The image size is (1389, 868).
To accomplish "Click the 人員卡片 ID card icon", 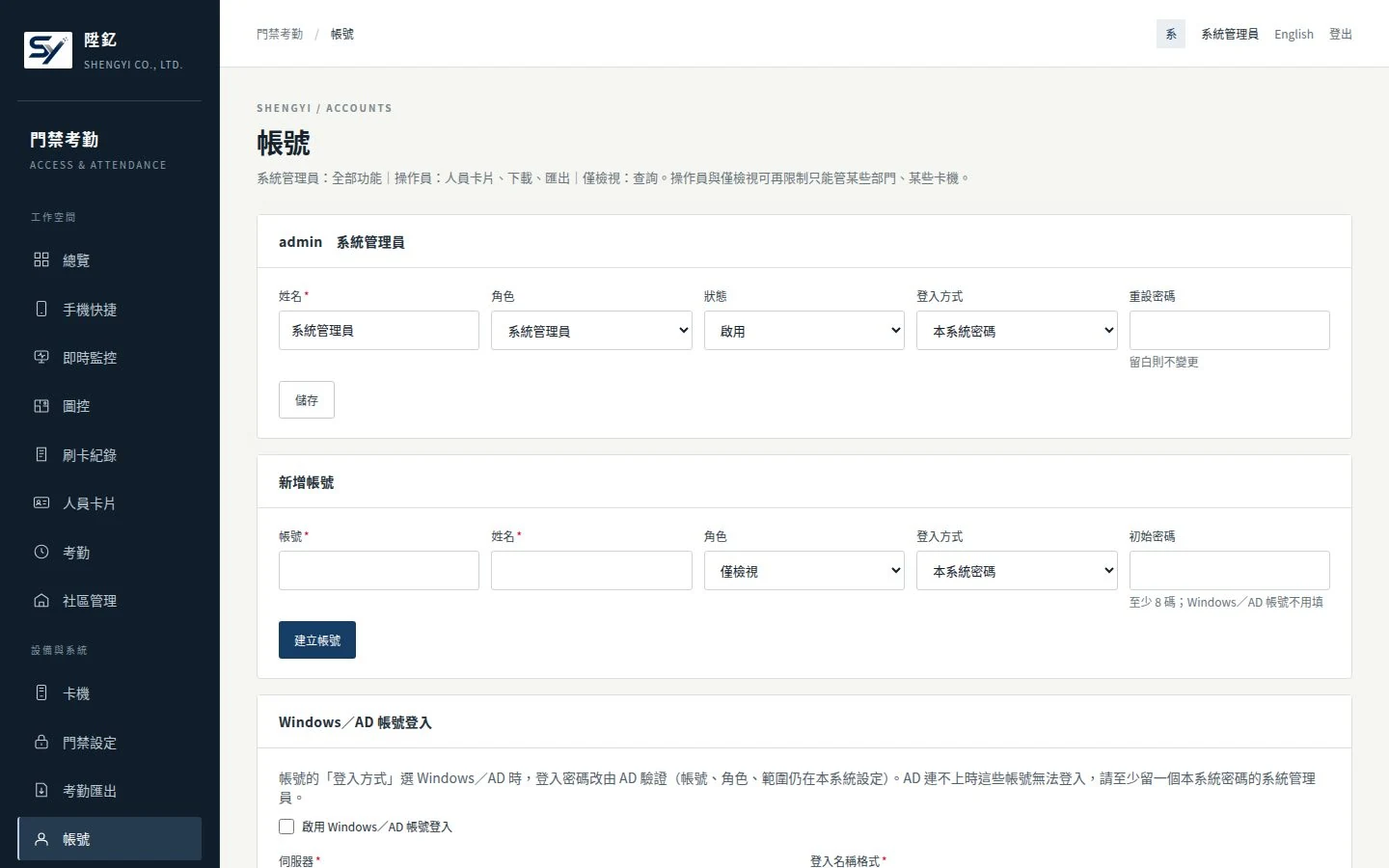I will point(41,502).
